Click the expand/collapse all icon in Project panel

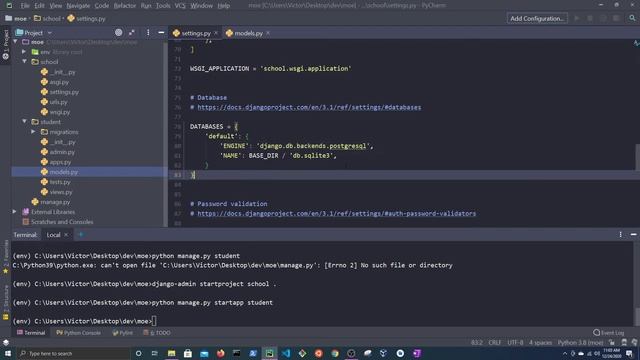point(132,33)
